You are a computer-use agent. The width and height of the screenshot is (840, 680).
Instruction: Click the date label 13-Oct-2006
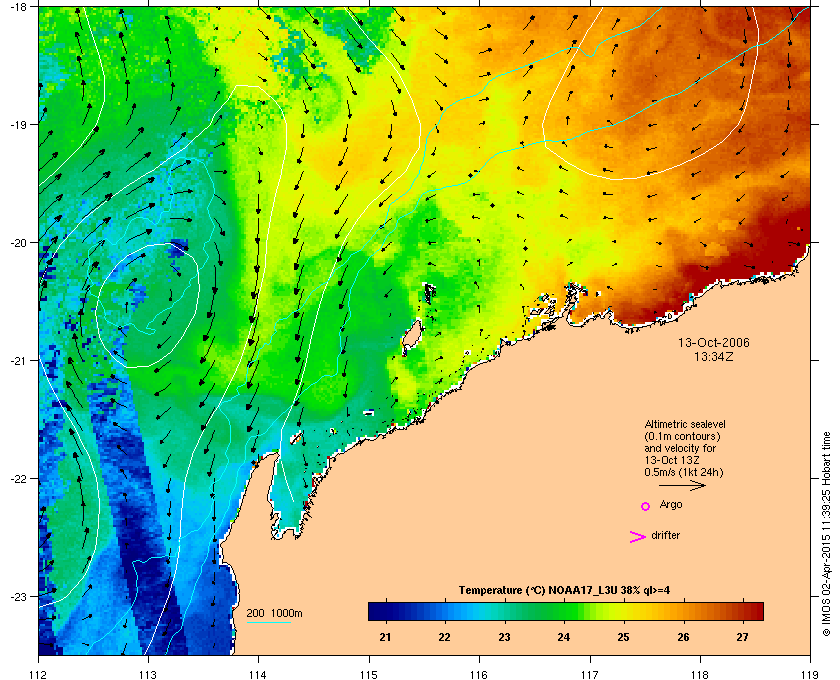coord(714,342)
